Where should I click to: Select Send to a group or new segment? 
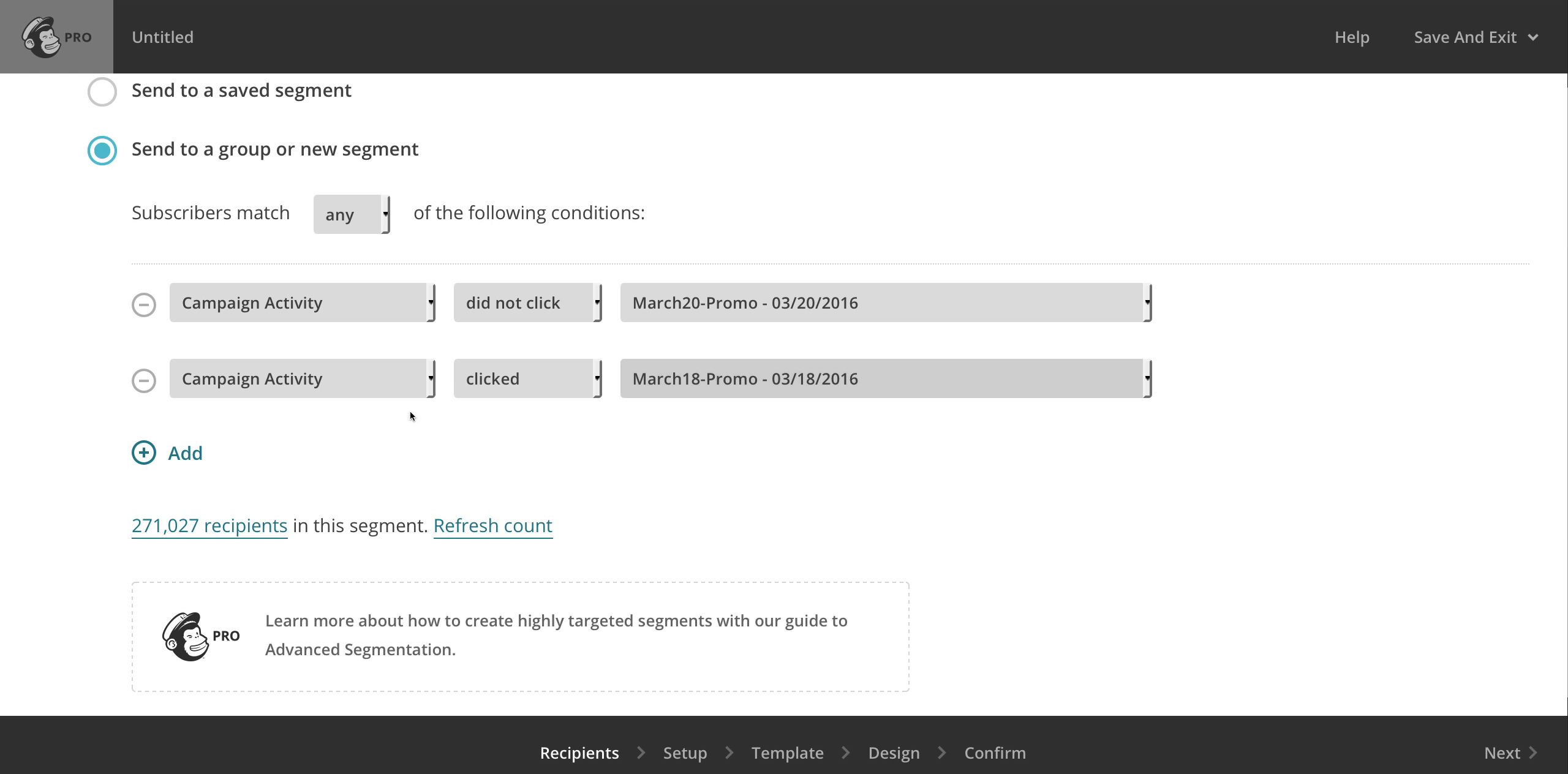click(x=102, y=151)
